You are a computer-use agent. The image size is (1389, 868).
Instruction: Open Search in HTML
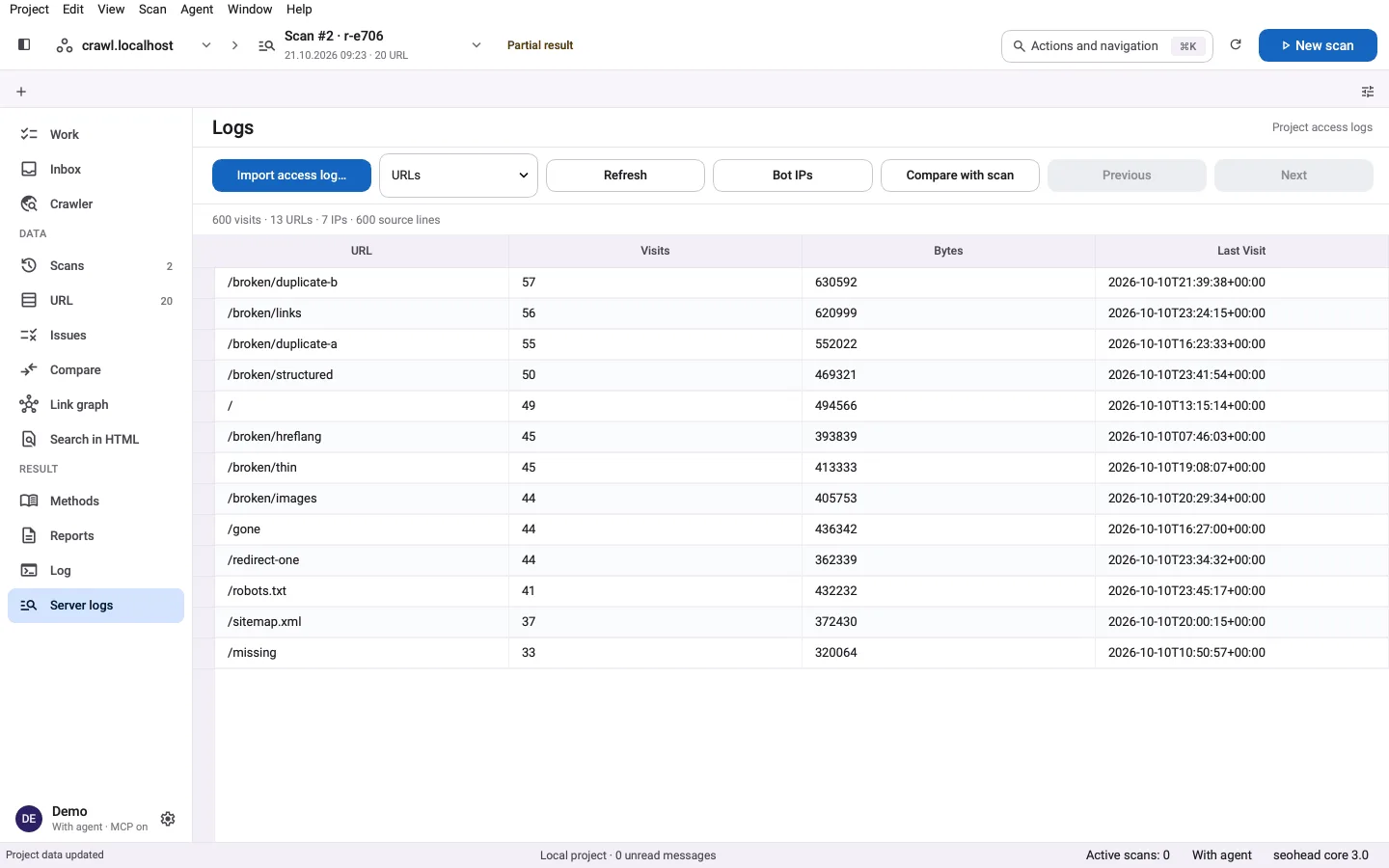click(95, 439)
